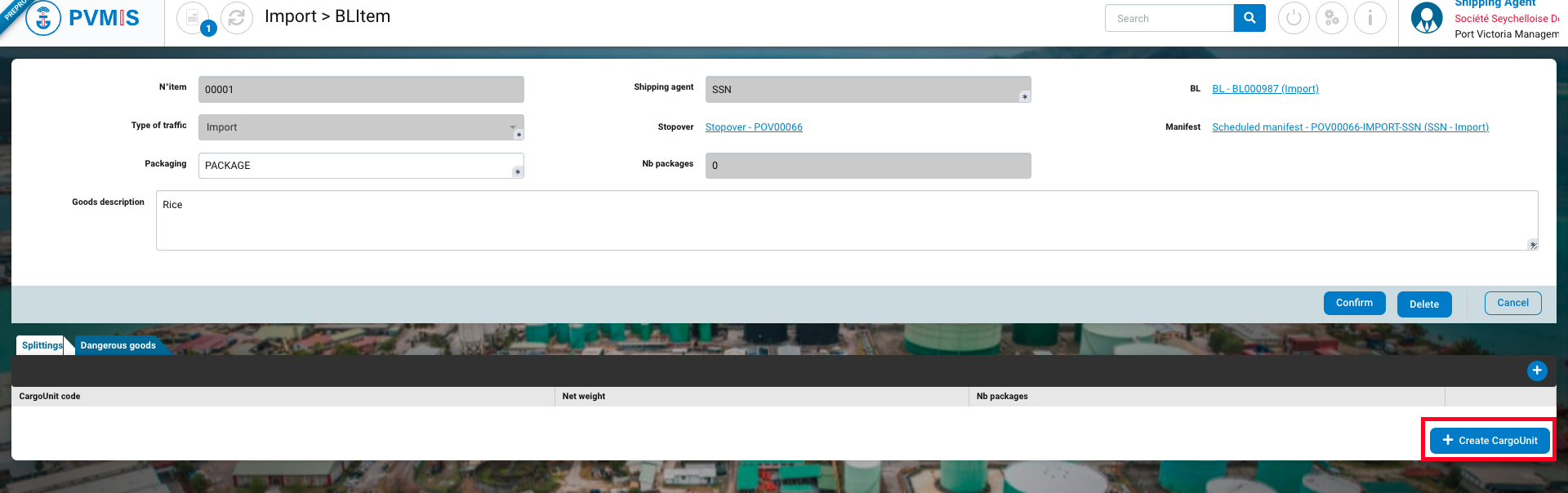The image size is (1568, 493).
Task: Follow the Stopover - POV00066 link
Action: (x=754, y=127)
